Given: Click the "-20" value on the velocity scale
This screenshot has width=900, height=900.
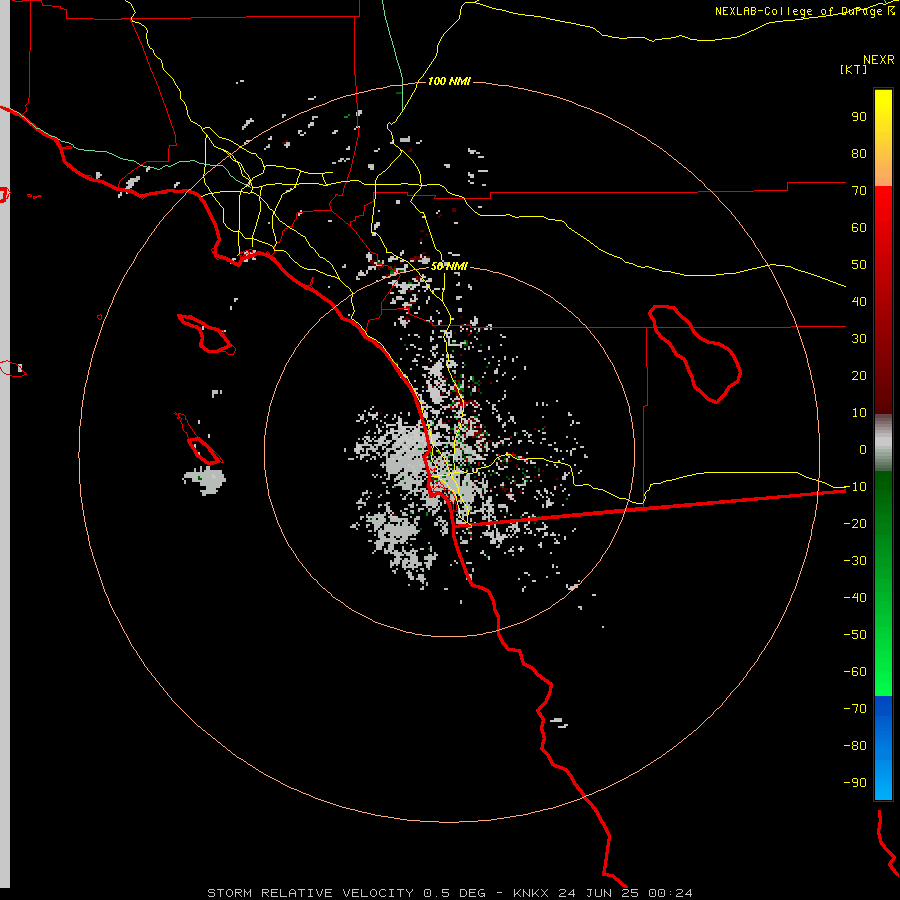Looking at the screenshot, I should click(x=855, y=523).
